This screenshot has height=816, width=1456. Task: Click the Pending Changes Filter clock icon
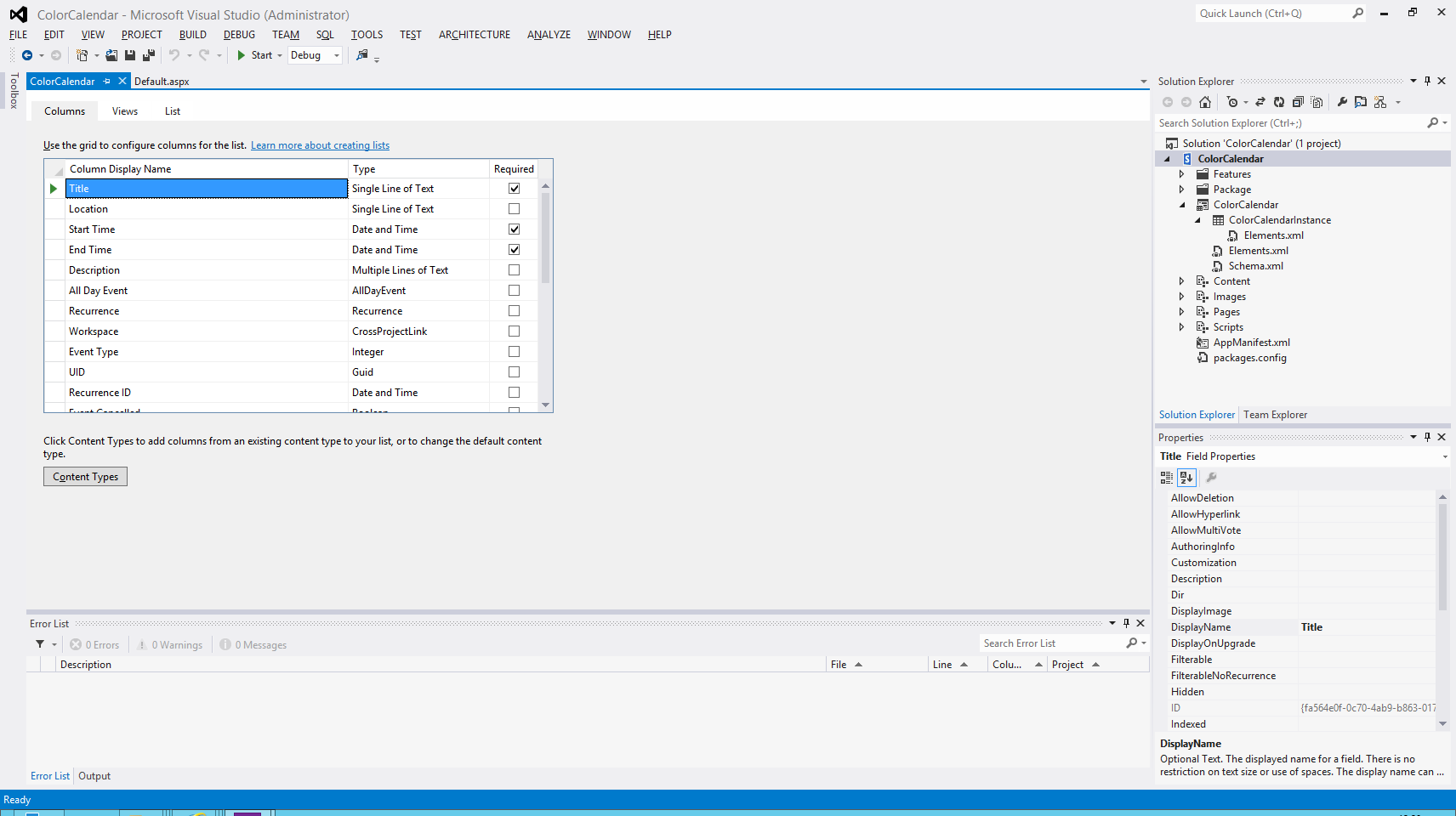(x=1232, y=102)
